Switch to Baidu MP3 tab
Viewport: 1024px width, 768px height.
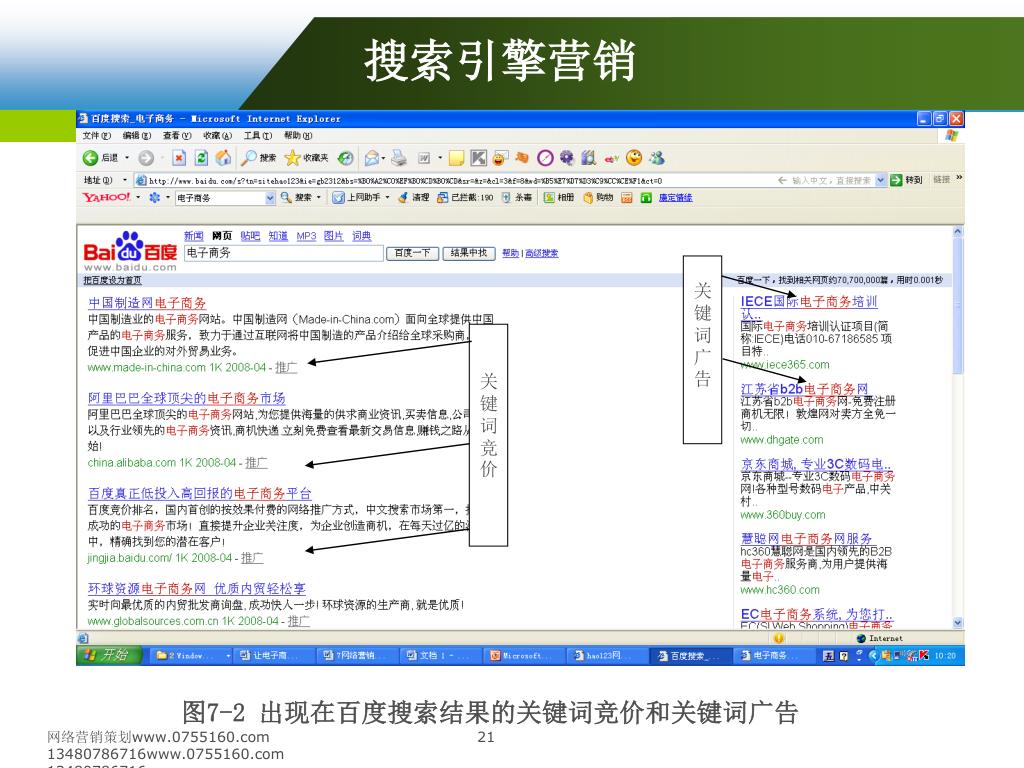(x=306, y=236)
